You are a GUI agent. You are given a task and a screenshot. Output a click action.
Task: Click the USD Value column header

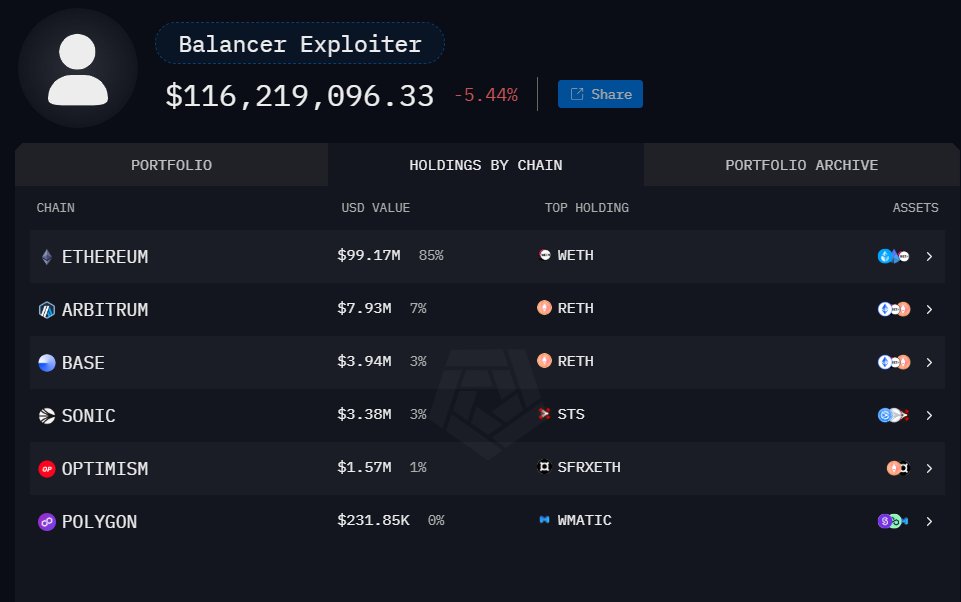375,208
